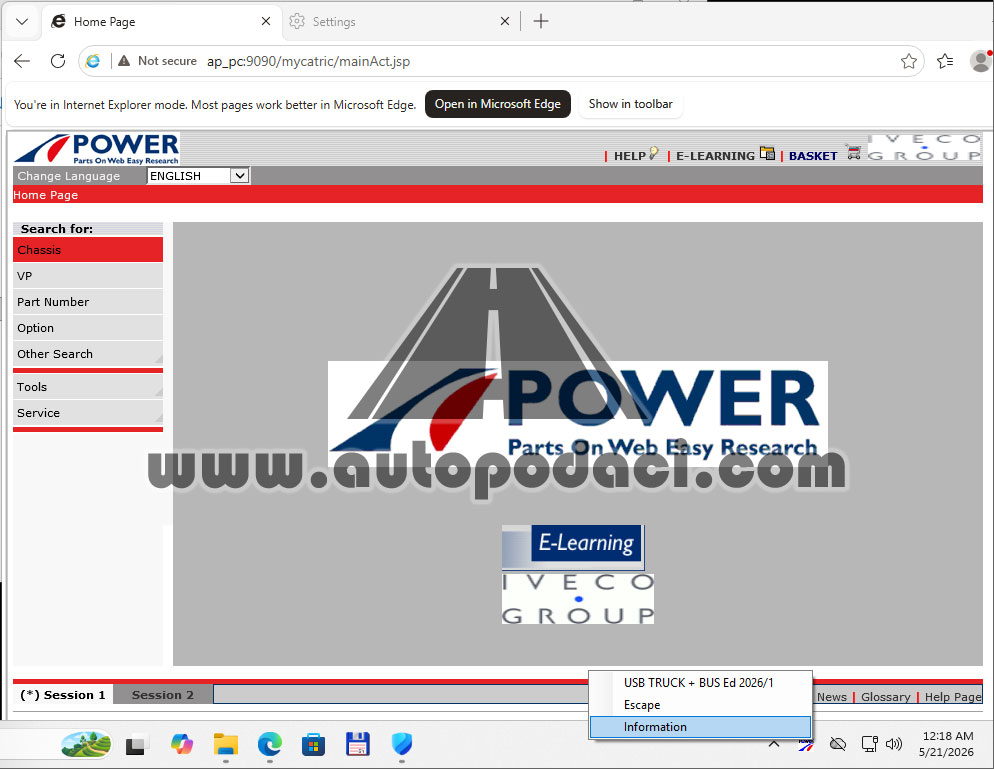The width and height of the screenshot is (994, 769).
Task: Click the Power tray icon
Action: [806, 744]
